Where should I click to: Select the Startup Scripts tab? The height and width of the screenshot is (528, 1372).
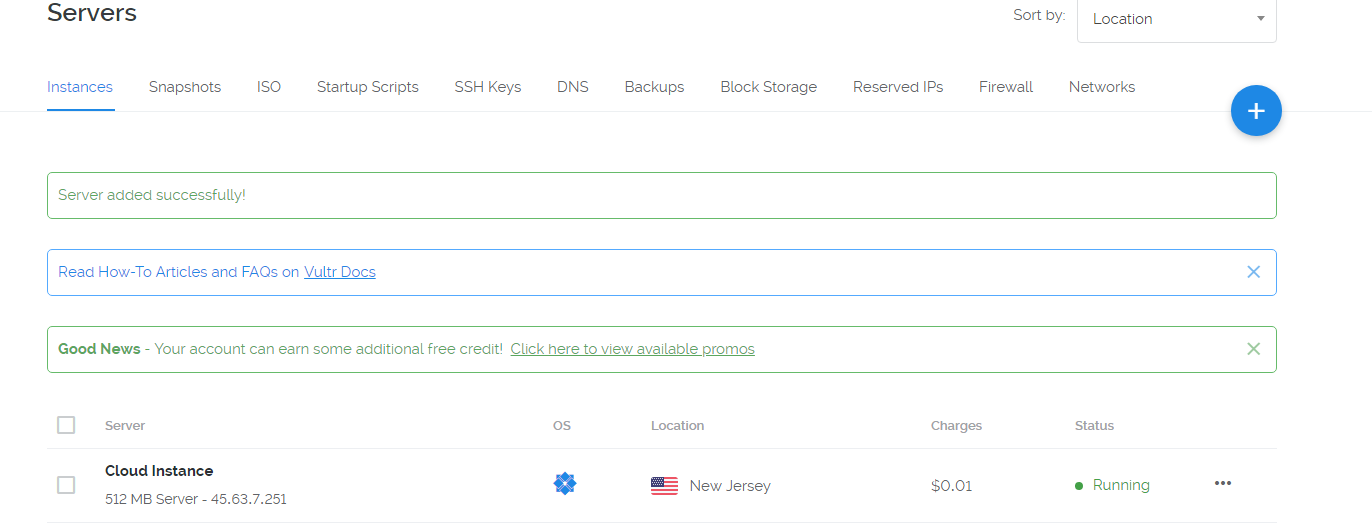(x=367, y=87)
